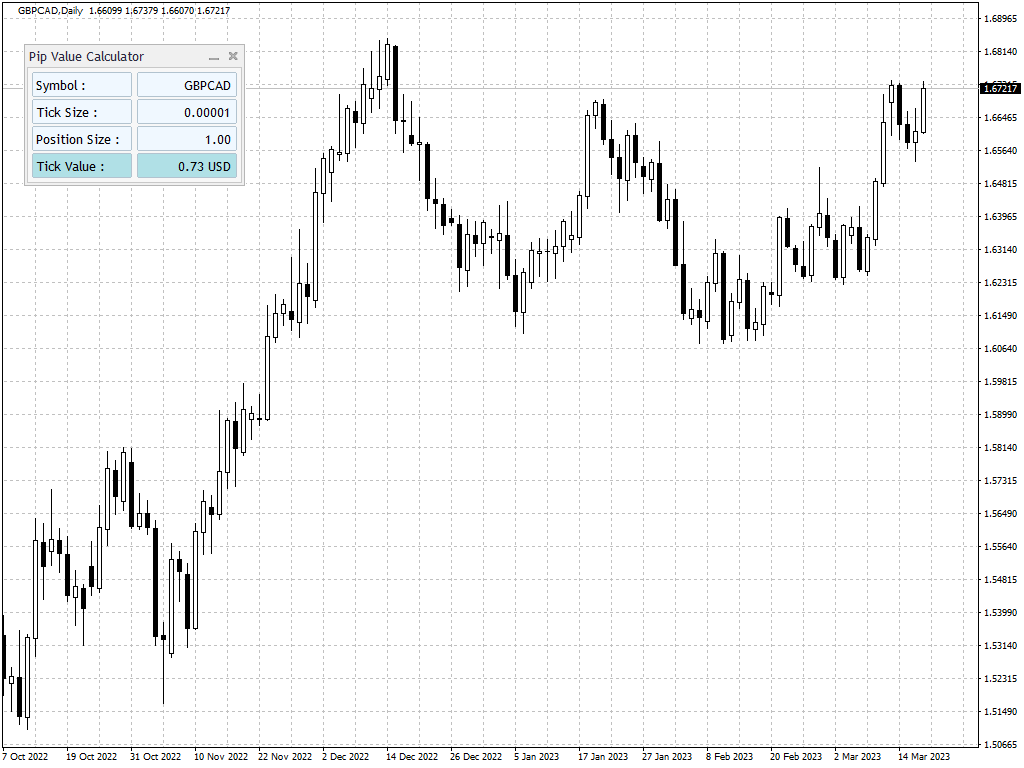The height and width of the screenshot is (768, 1024).
Task: Click the Position Size value field
Action: [187, 139]
